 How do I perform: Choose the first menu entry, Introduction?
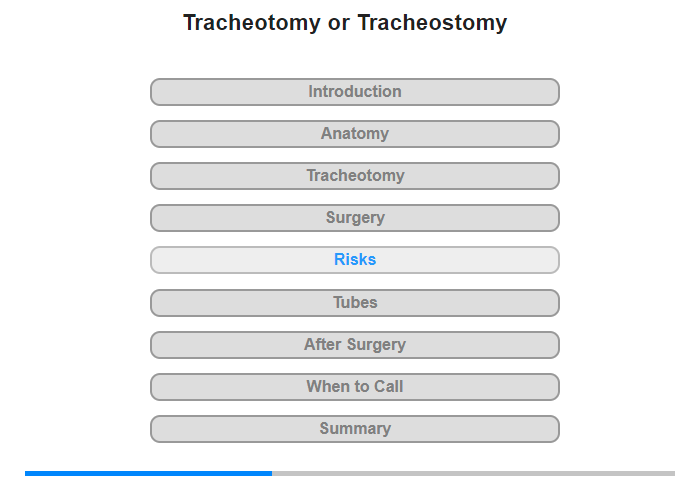[x=355, y=92]
